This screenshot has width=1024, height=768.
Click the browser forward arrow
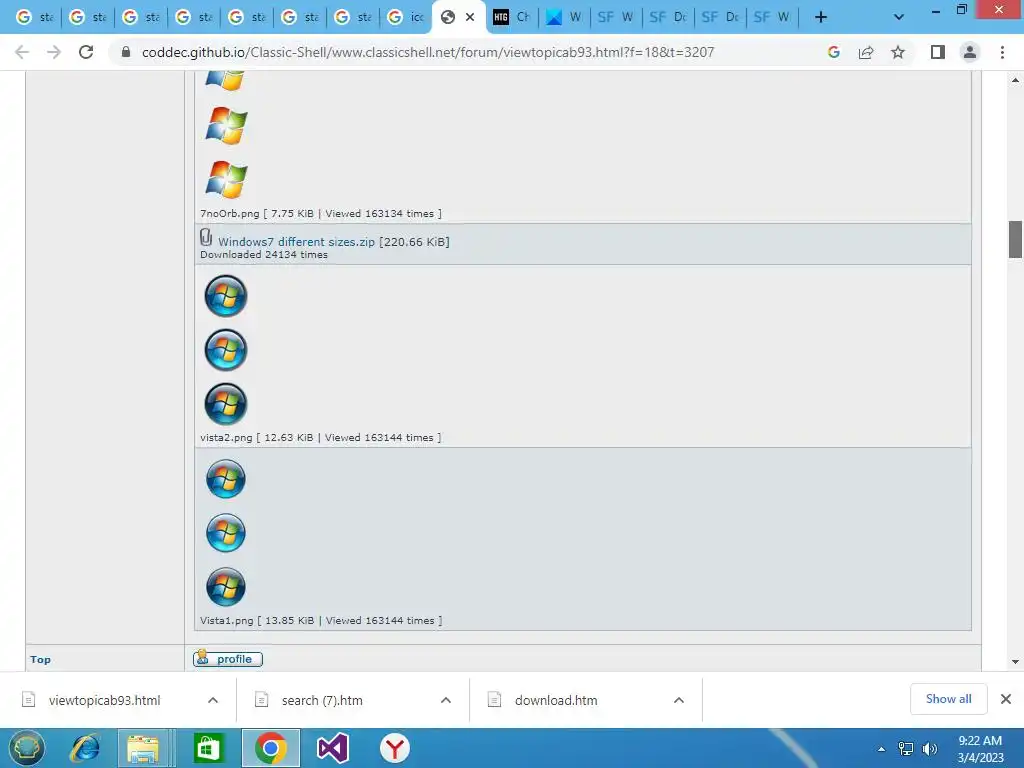54,52
